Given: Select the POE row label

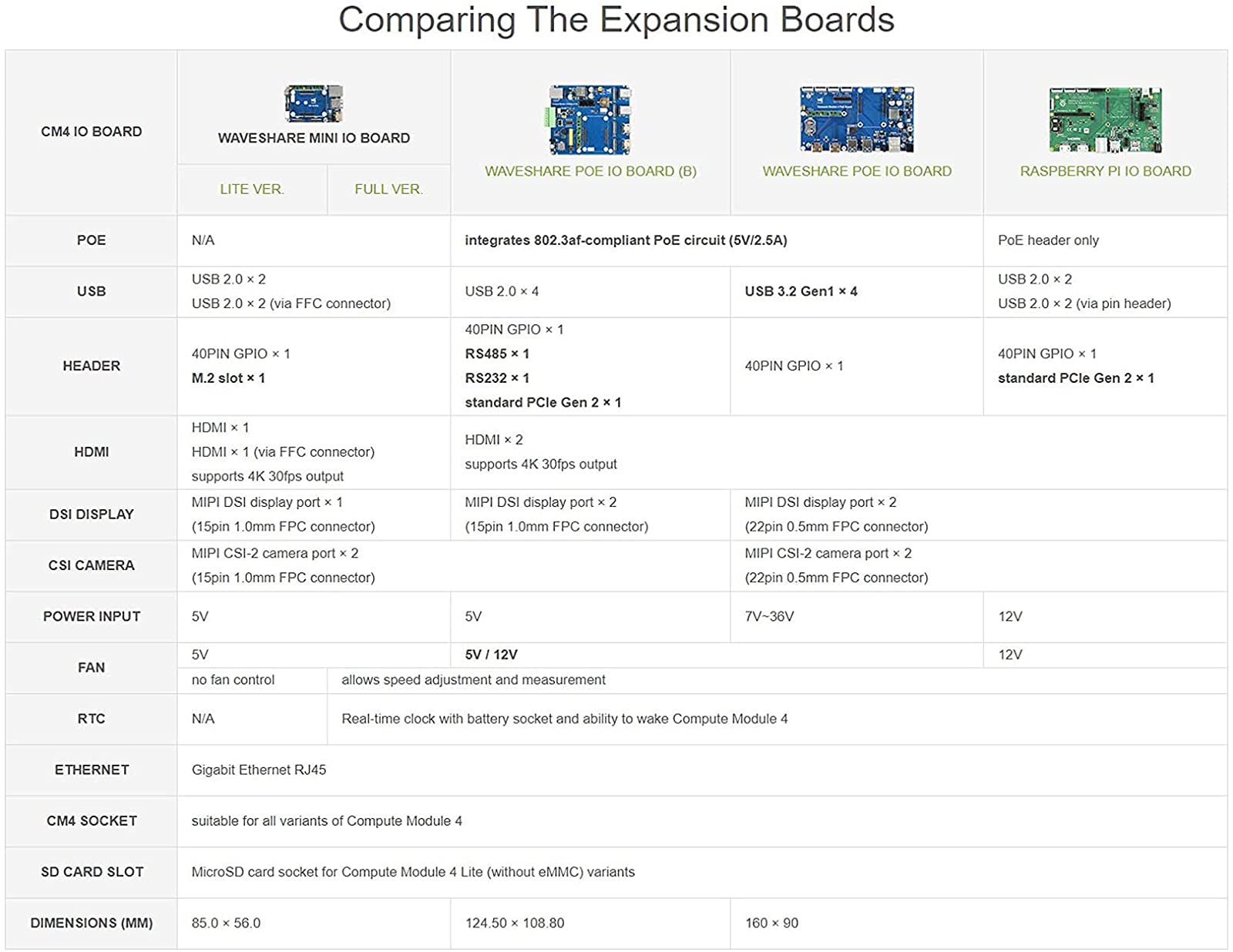Looking at the screenshot, I should pos(92,240).
